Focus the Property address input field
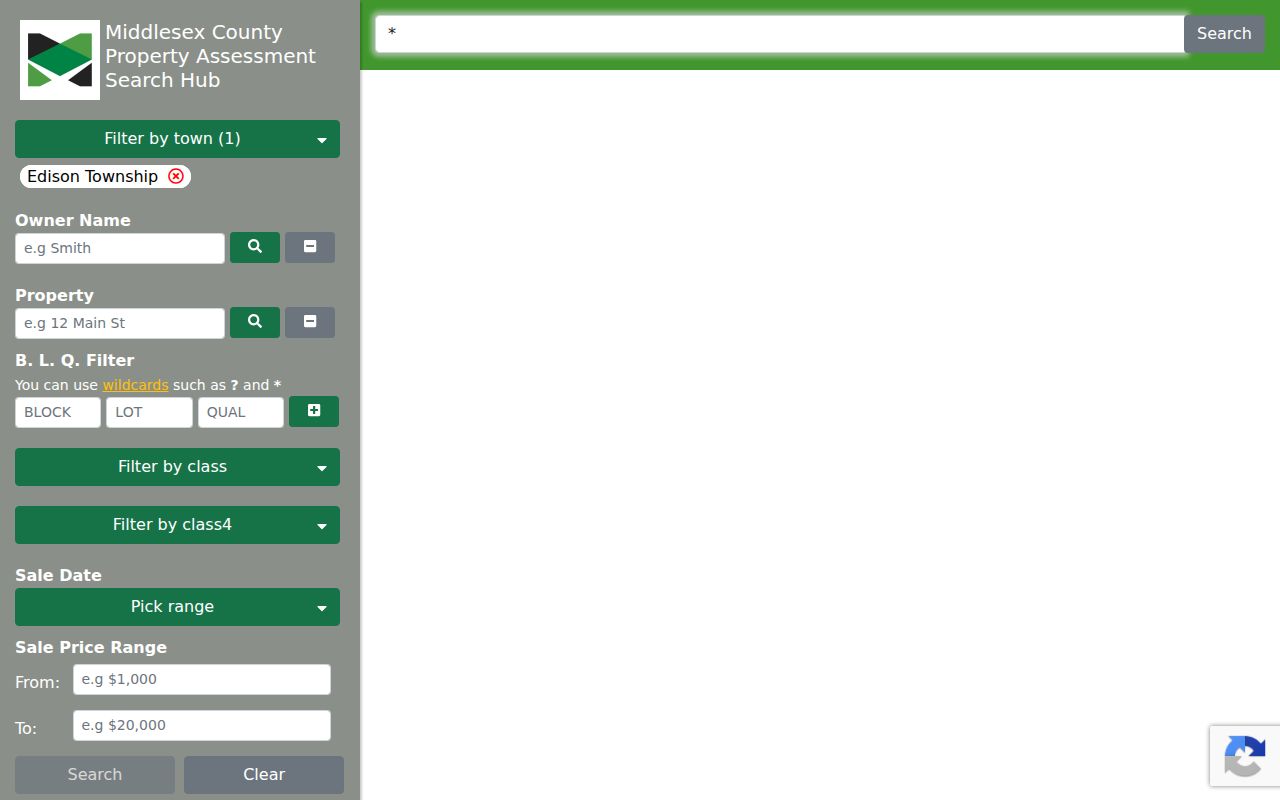 pos(120,323)
